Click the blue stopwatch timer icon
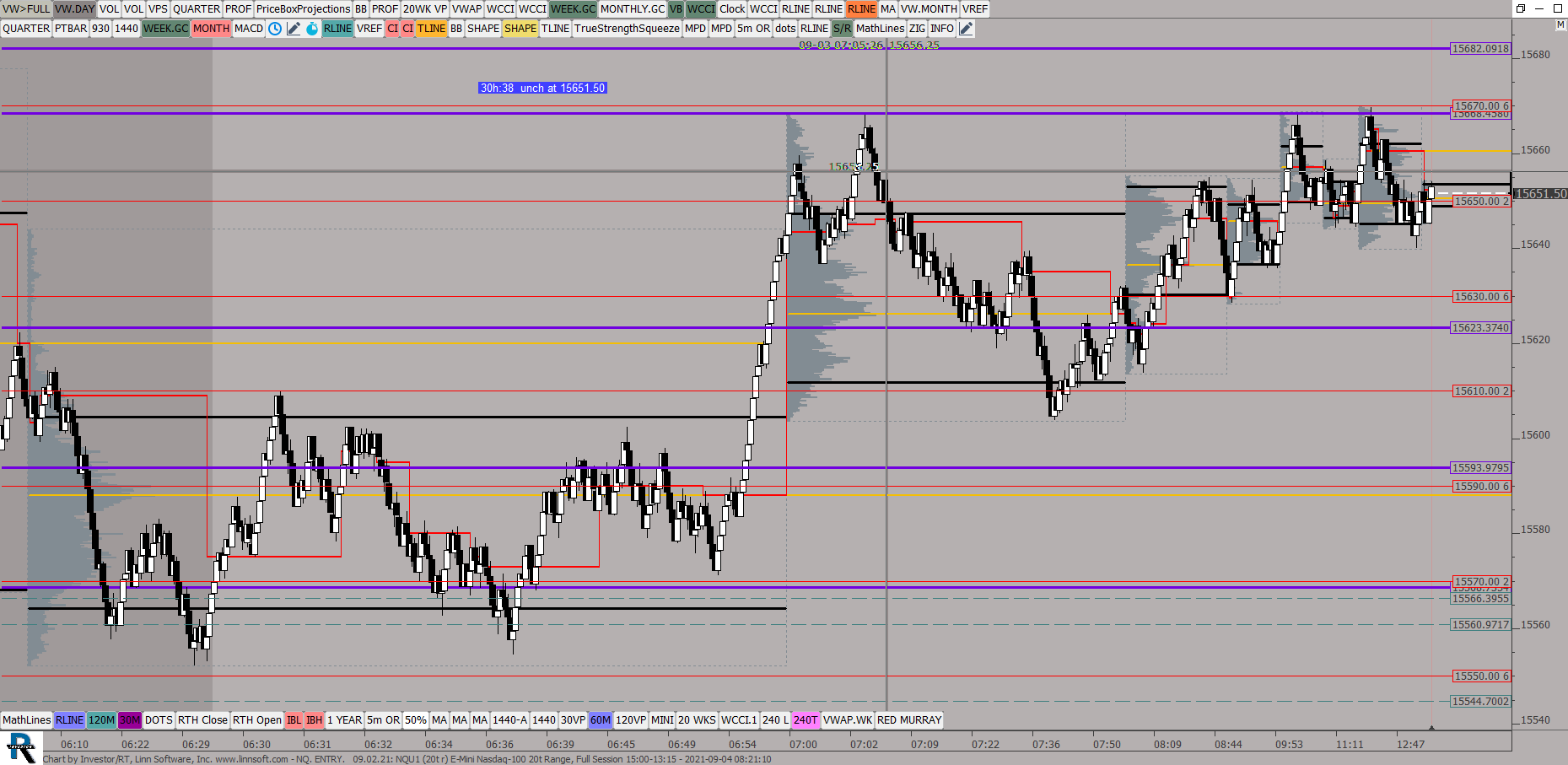This screenshot has width=1568, height=765. (312, 29)
